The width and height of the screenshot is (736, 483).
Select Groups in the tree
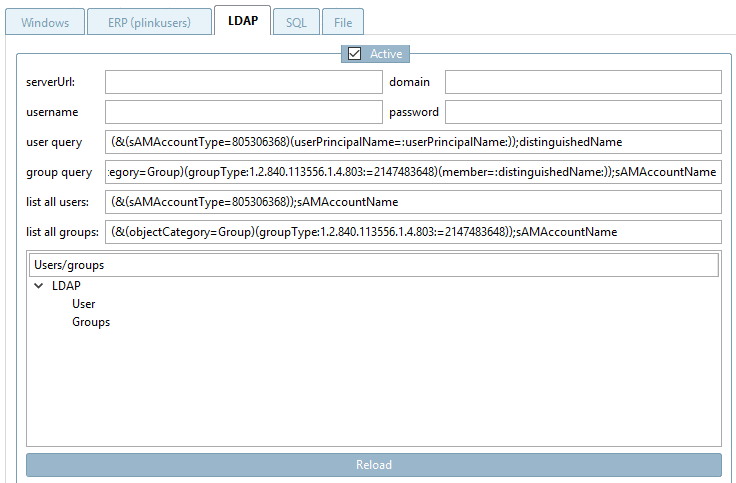click(91, 322)
